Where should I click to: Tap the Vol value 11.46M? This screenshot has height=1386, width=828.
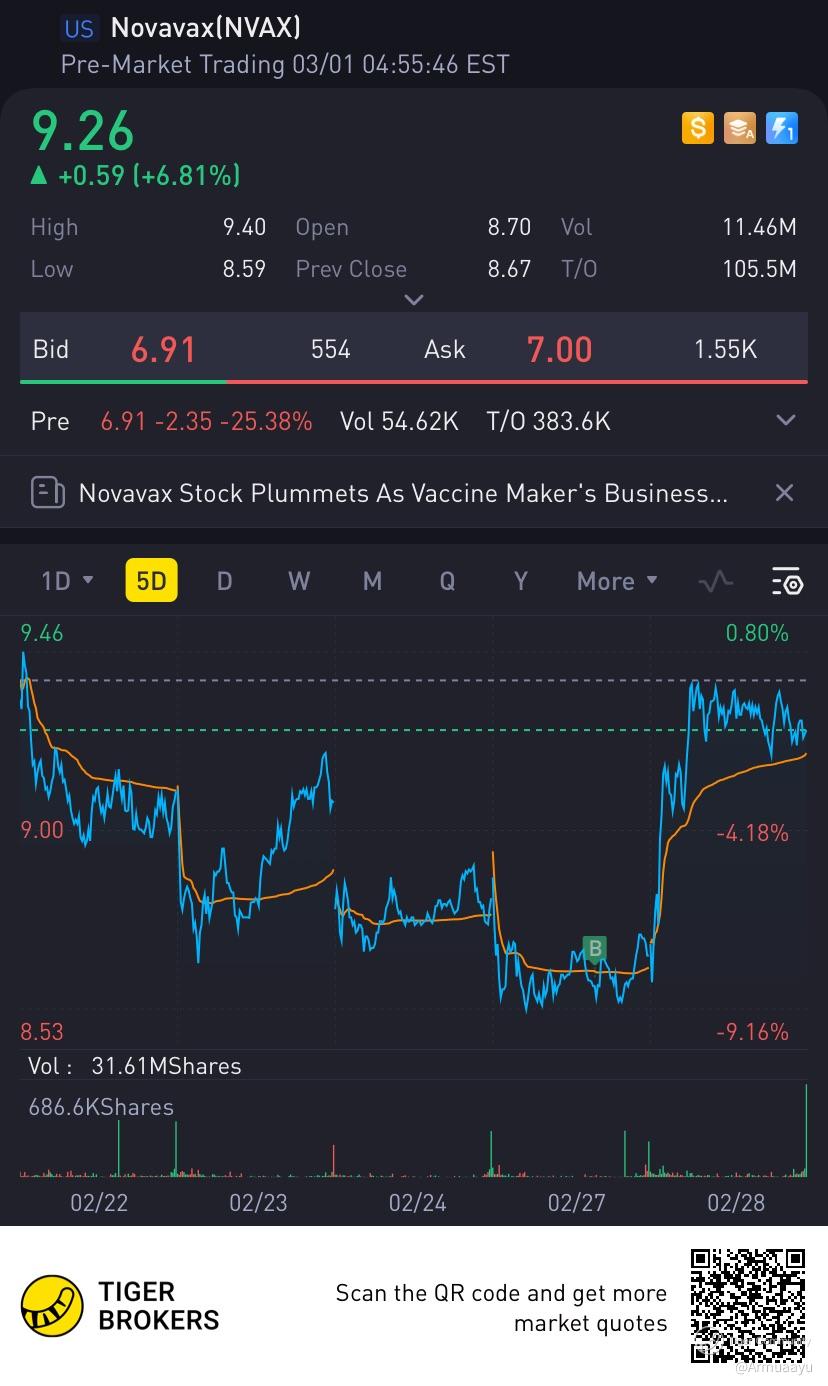pos(759,227)
